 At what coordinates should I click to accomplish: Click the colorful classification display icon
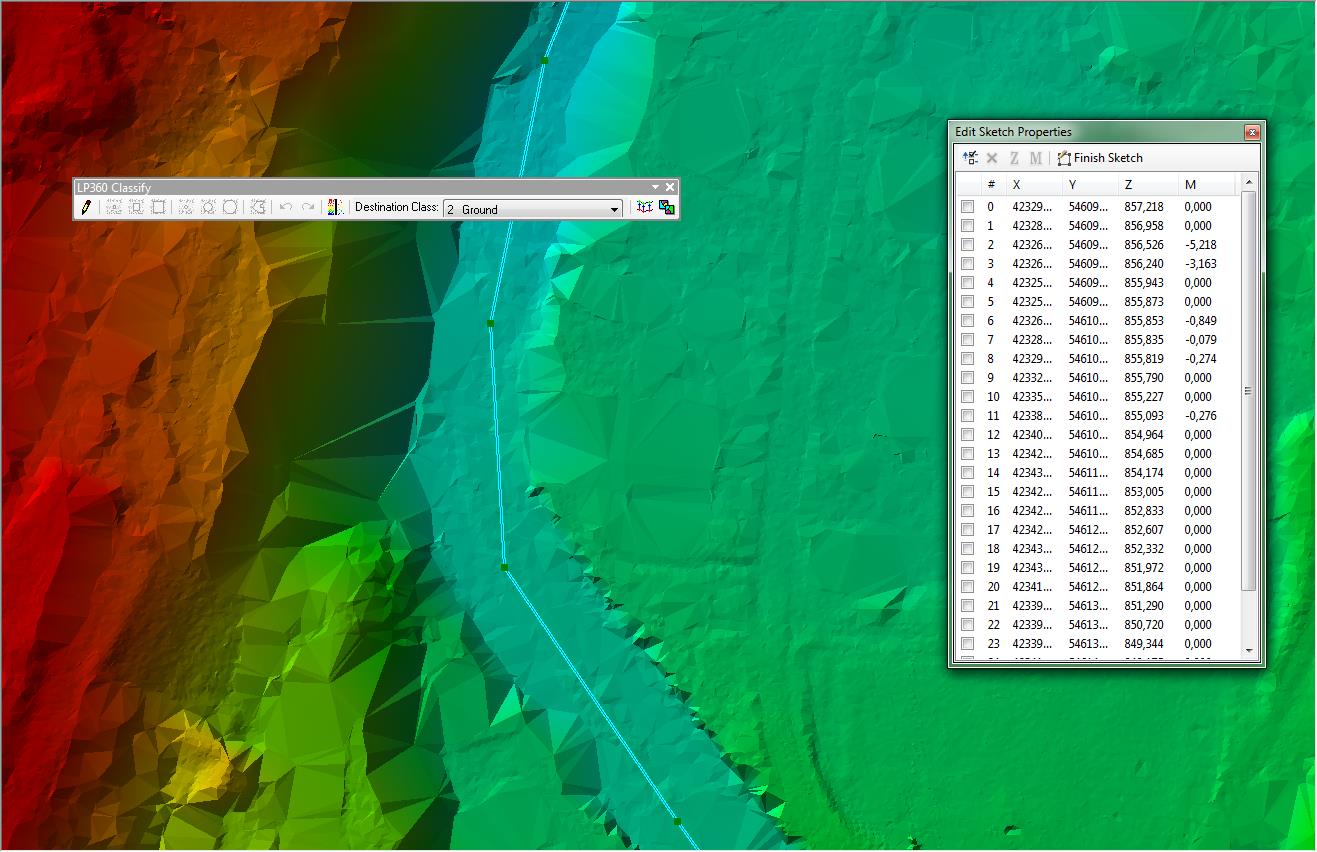334,207
